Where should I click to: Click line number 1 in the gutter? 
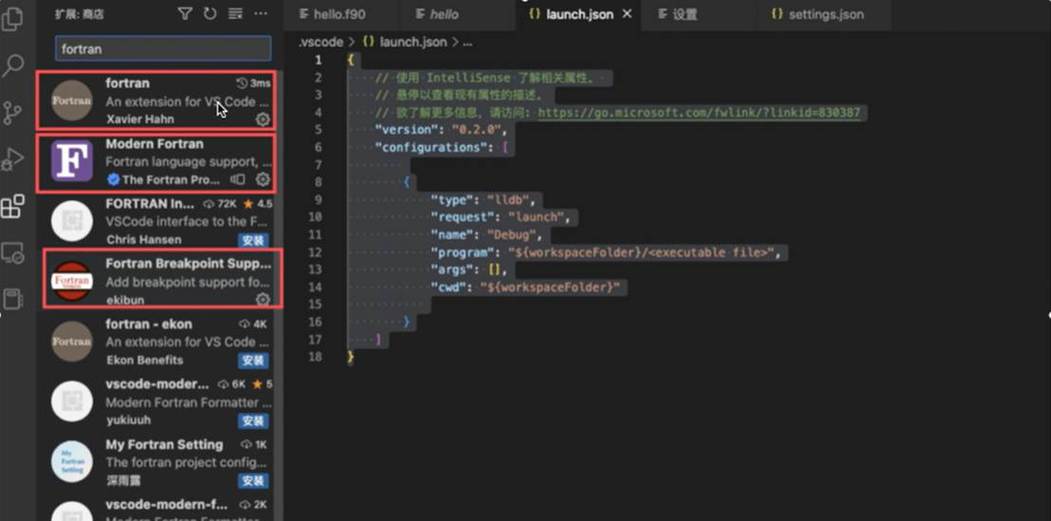click(319, 60)
